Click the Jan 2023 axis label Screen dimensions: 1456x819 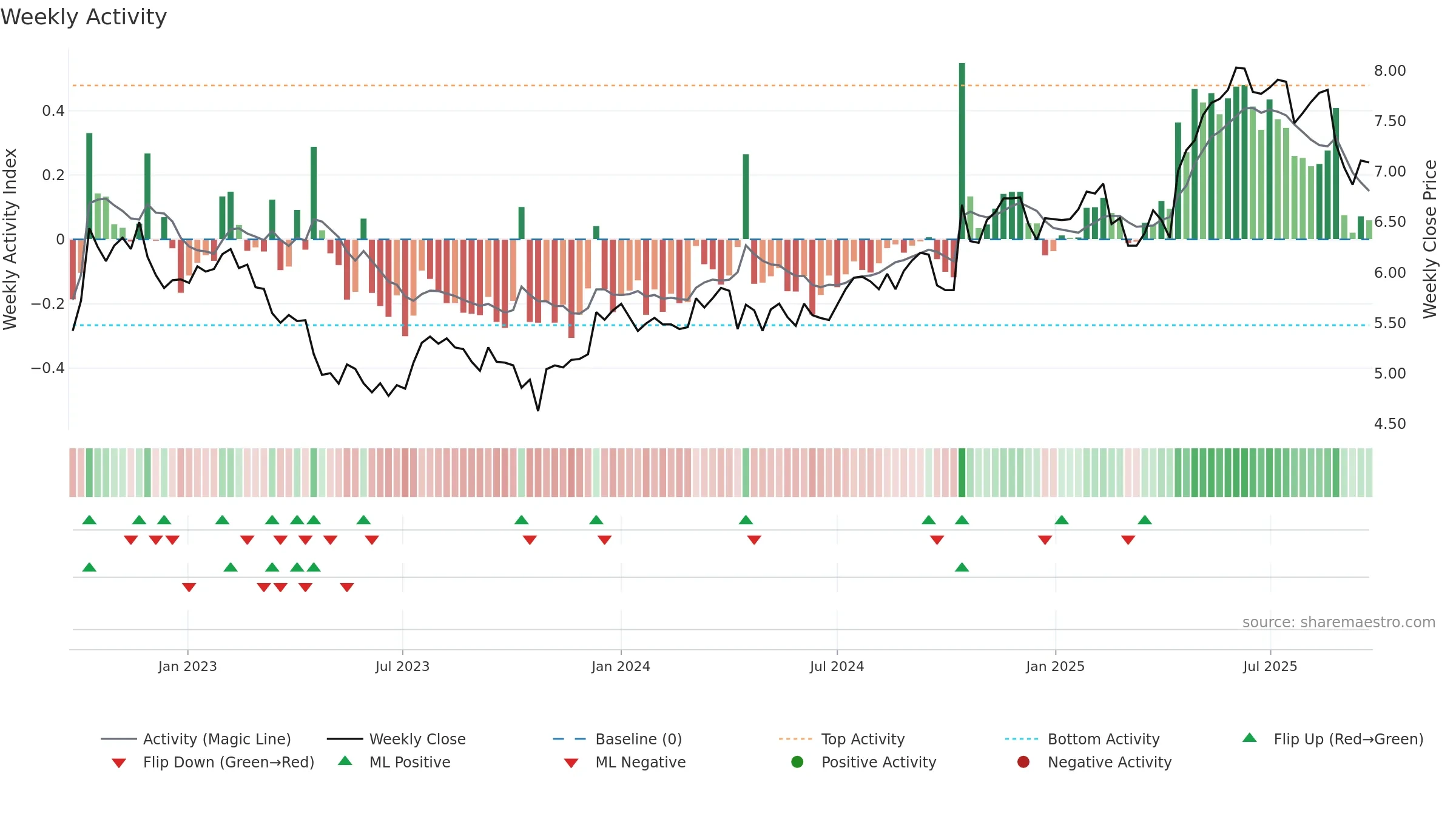[187, 666]
